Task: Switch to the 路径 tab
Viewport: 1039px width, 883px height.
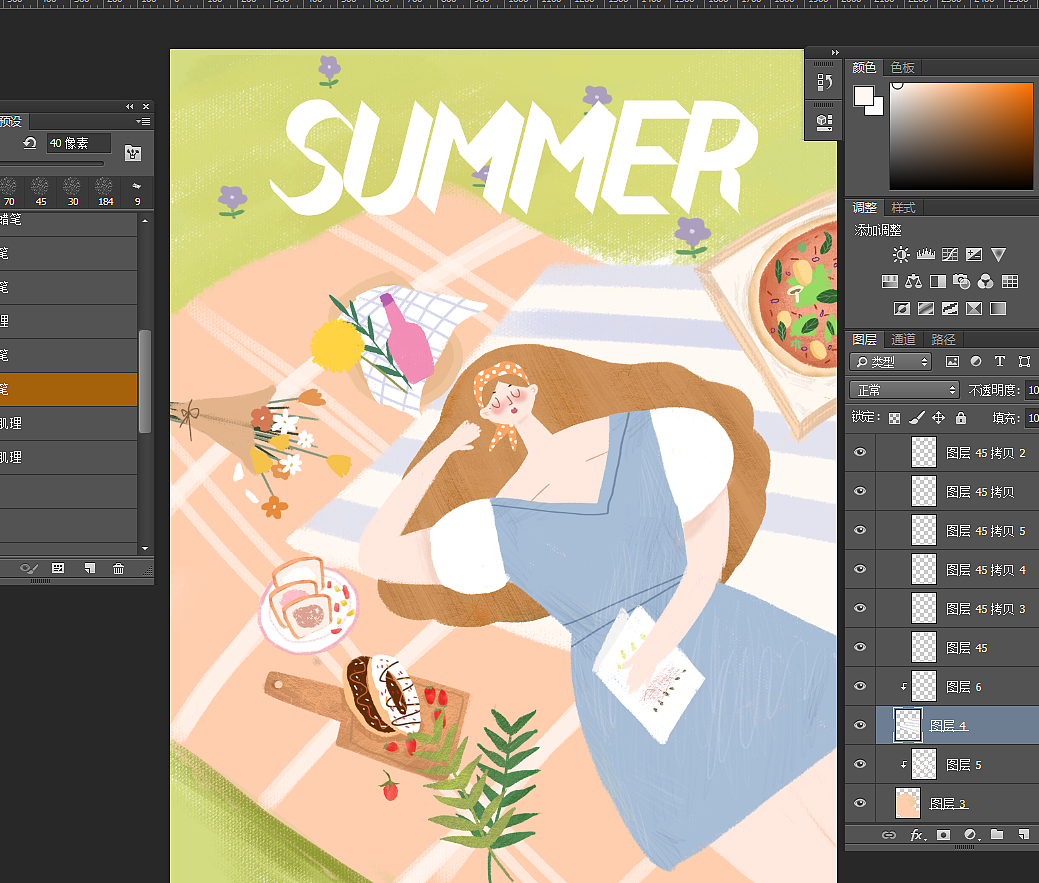Action: [x=943, y=339]
